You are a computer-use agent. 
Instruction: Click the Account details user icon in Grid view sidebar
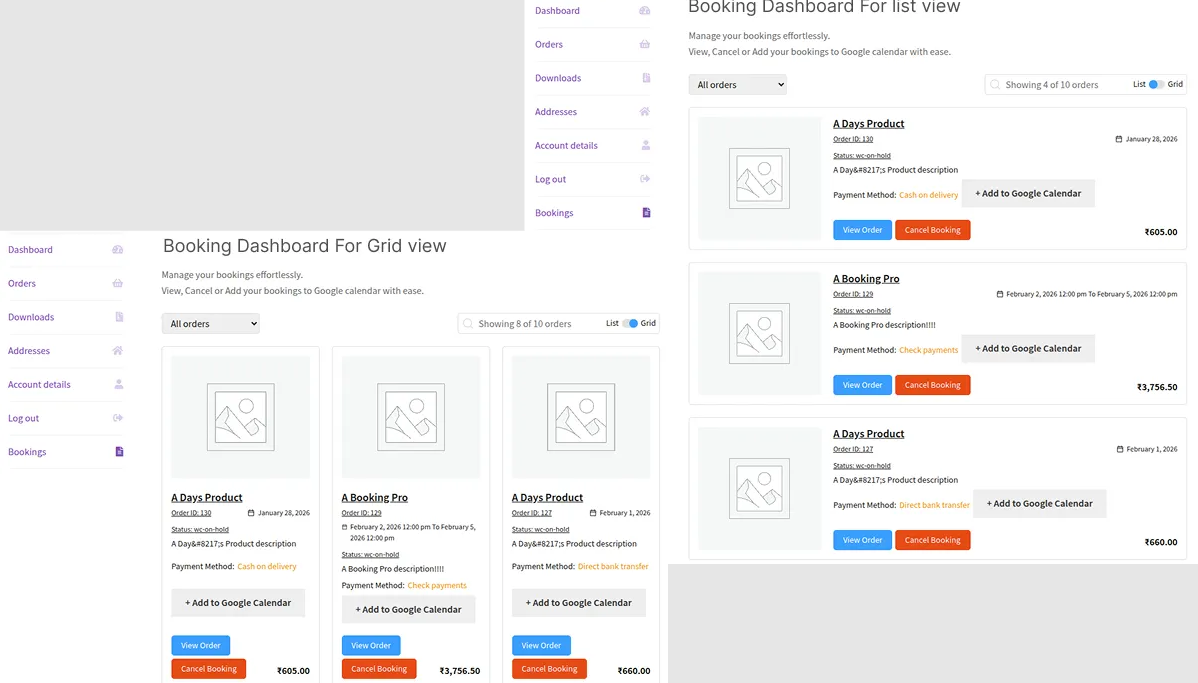click(118, 385)
